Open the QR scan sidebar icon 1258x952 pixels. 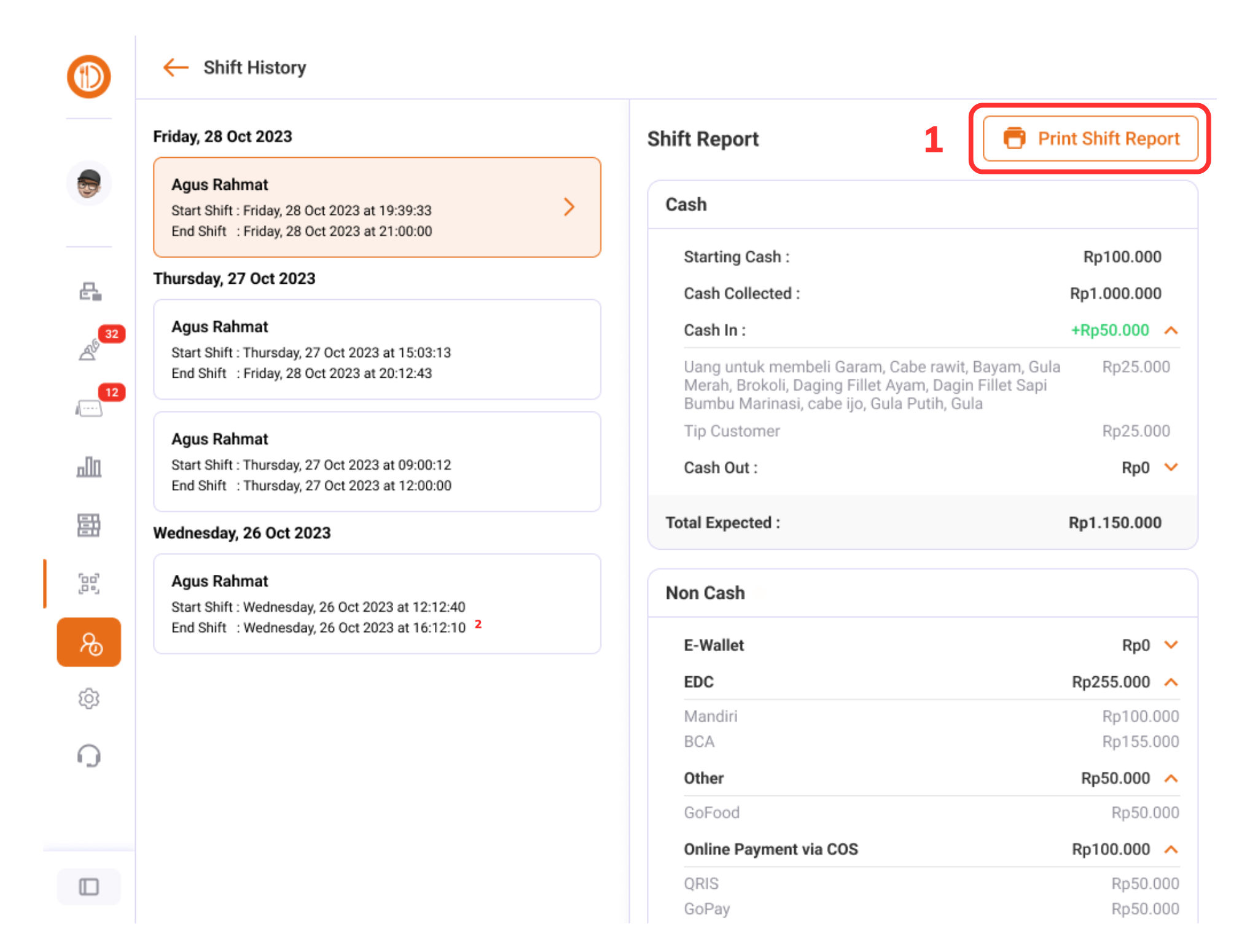tap(89, 583)
